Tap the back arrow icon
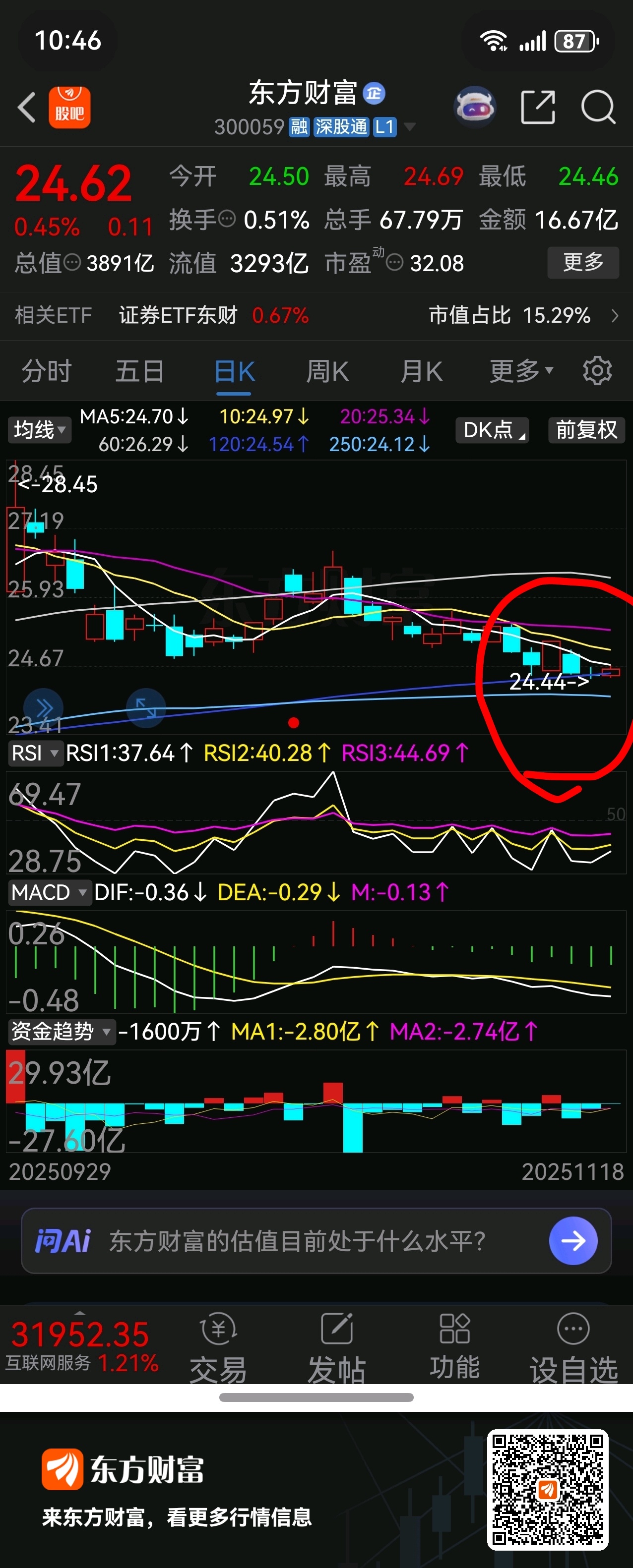Image resolution: width=633 pixels, height=1568 pixels. [27, 108]
